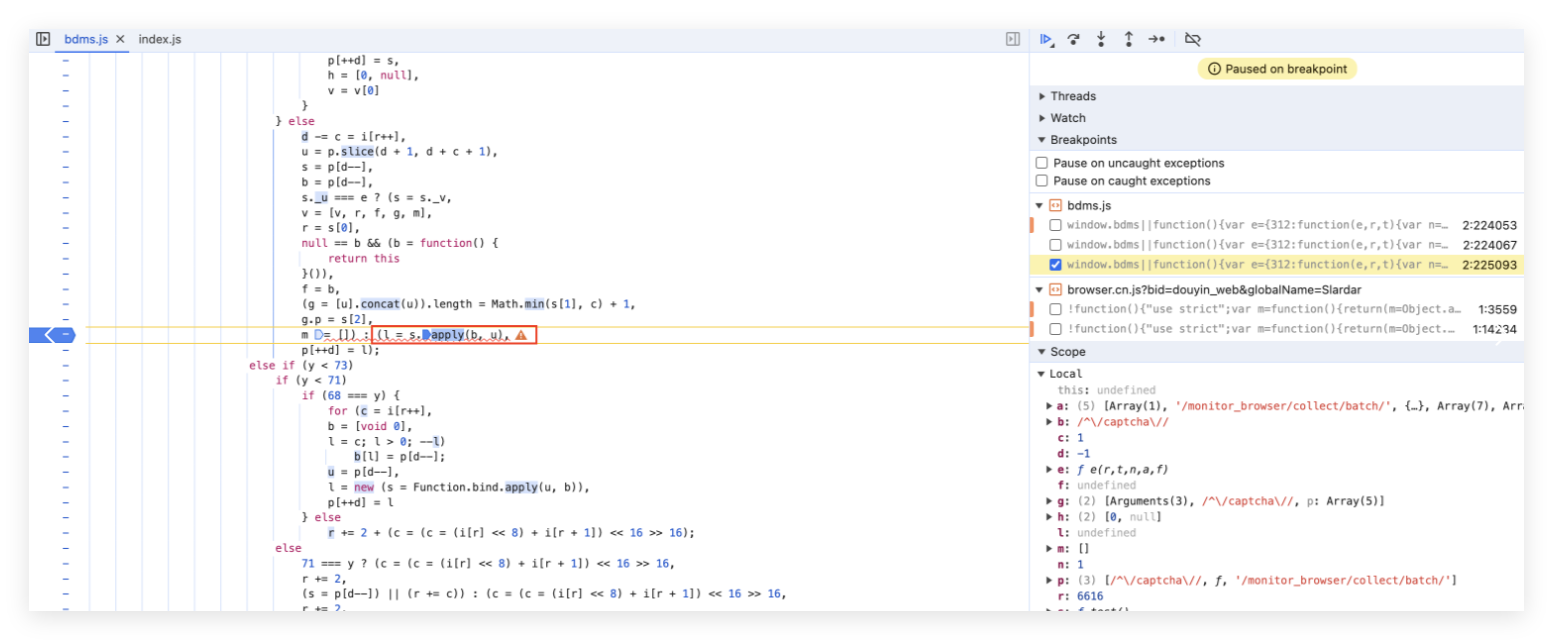The width and height of the screenshot is (1553, 640).
Task: Click the warning triangle icon in code
Action: pyautogui.click(x=521, y=335)
